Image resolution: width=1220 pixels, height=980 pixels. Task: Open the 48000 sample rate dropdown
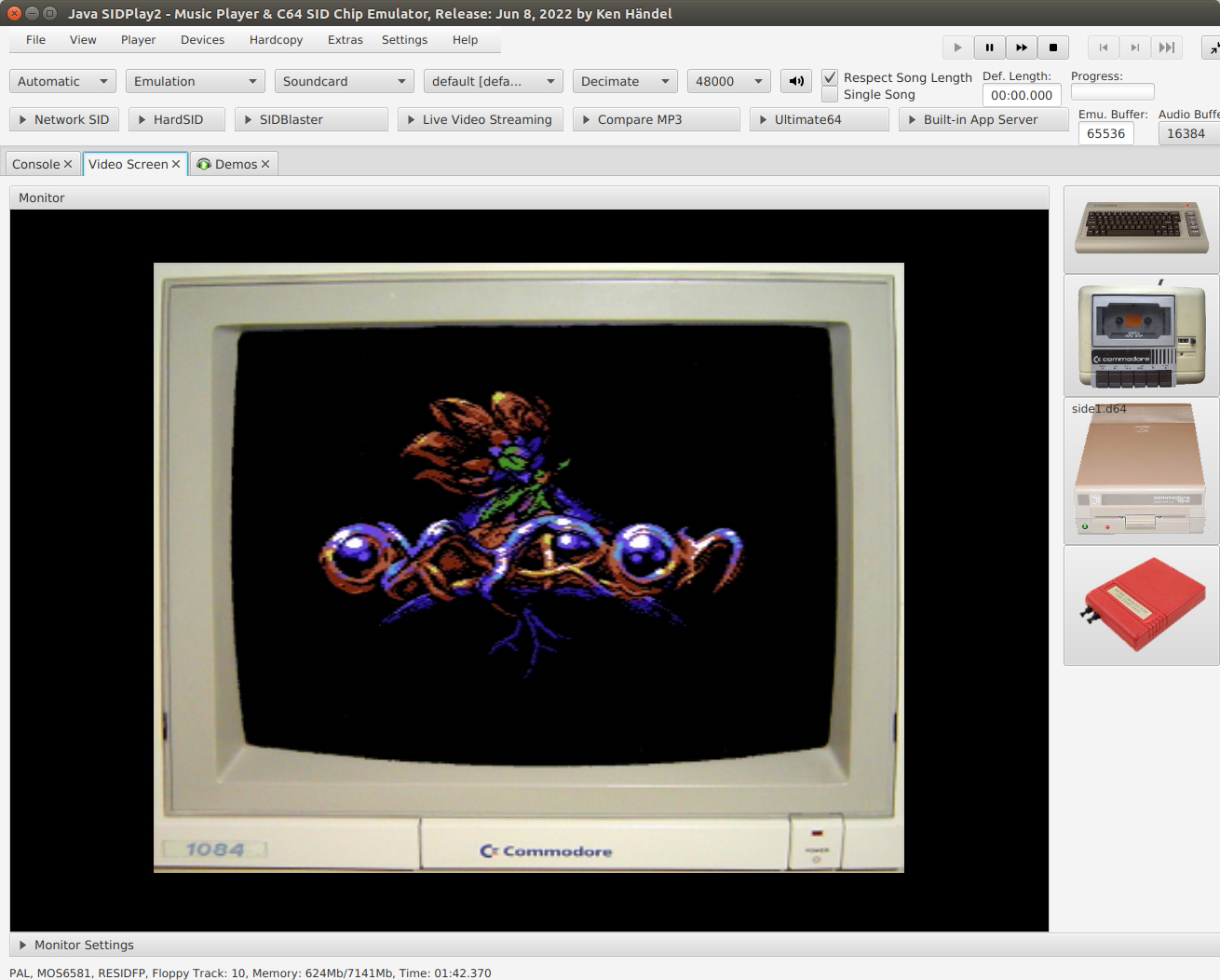728,81
